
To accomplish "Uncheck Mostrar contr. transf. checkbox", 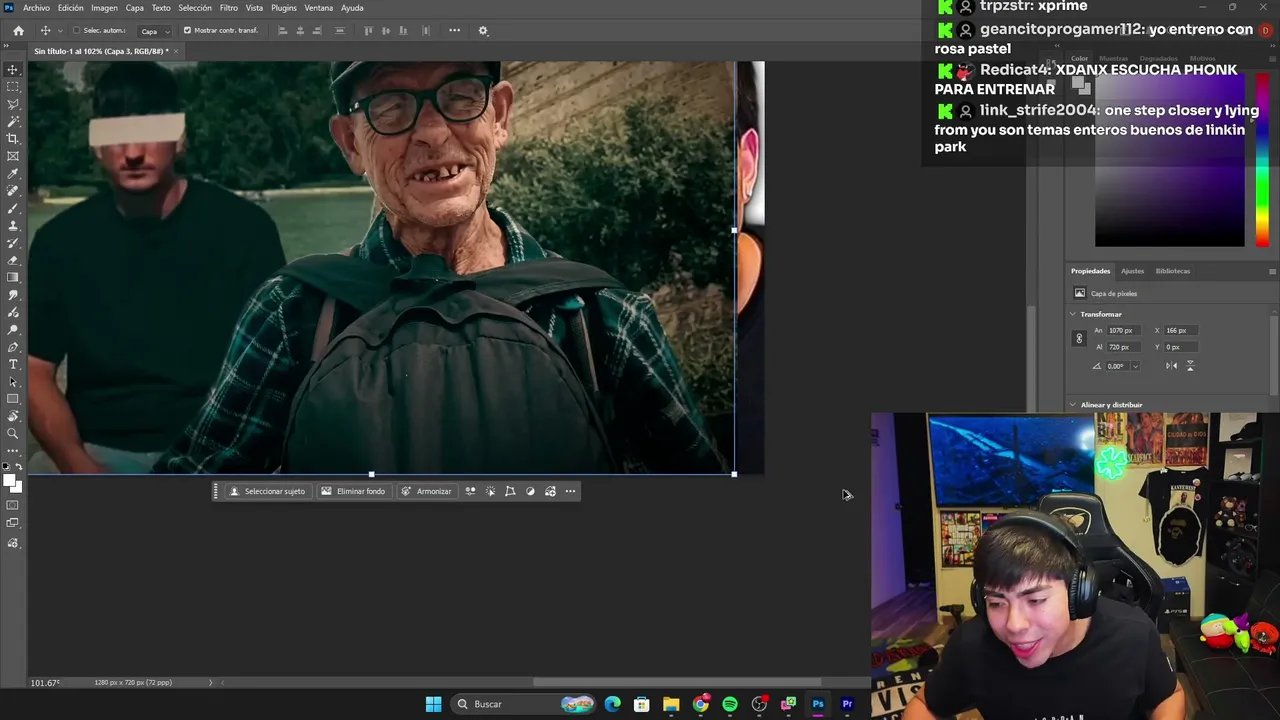I will coord(187,30).
